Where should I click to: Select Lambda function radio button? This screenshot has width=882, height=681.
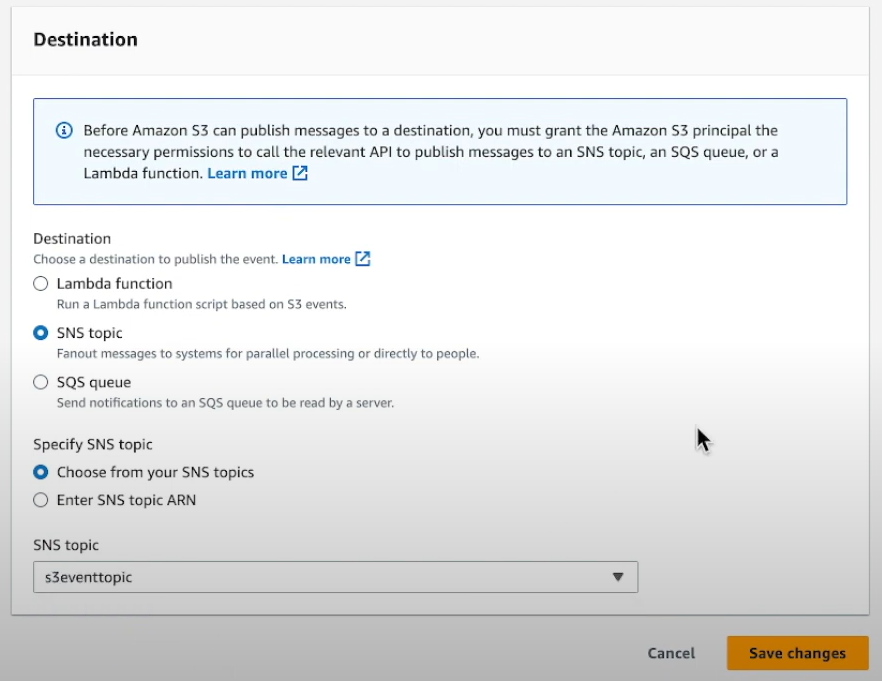[40, 283]
